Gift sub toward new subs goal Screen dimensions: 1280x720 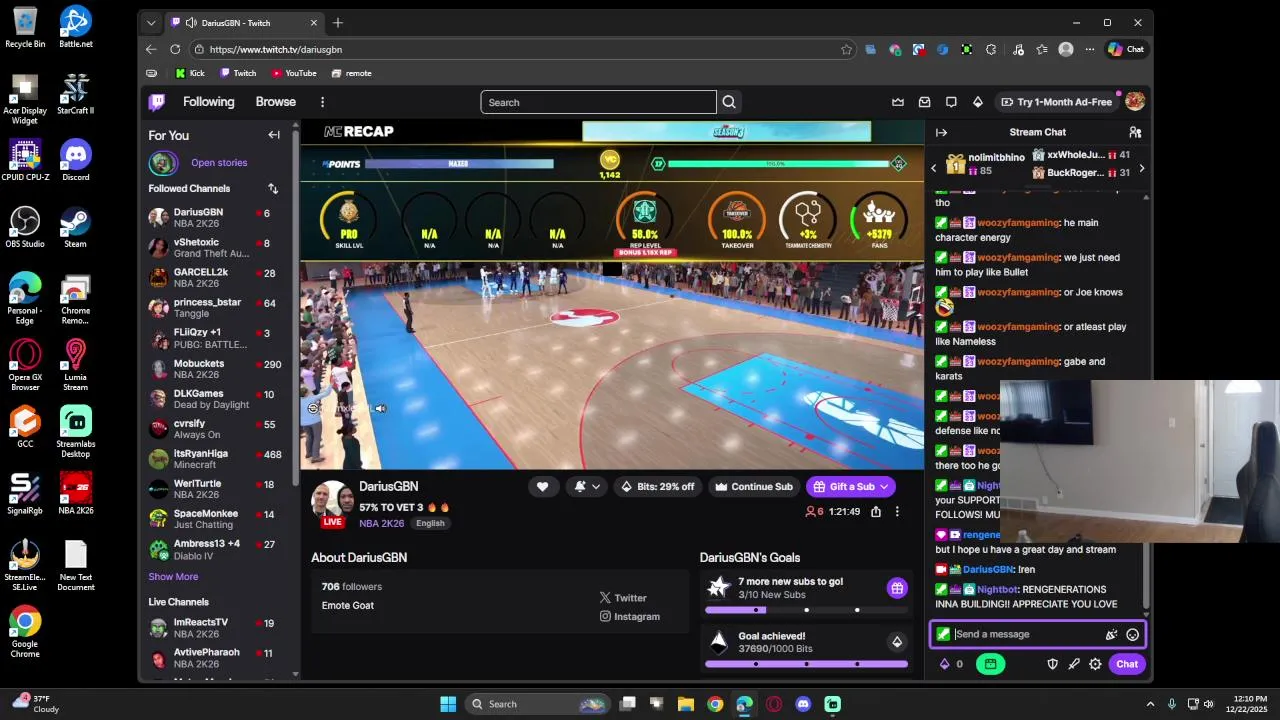click(x=897, y=588)
